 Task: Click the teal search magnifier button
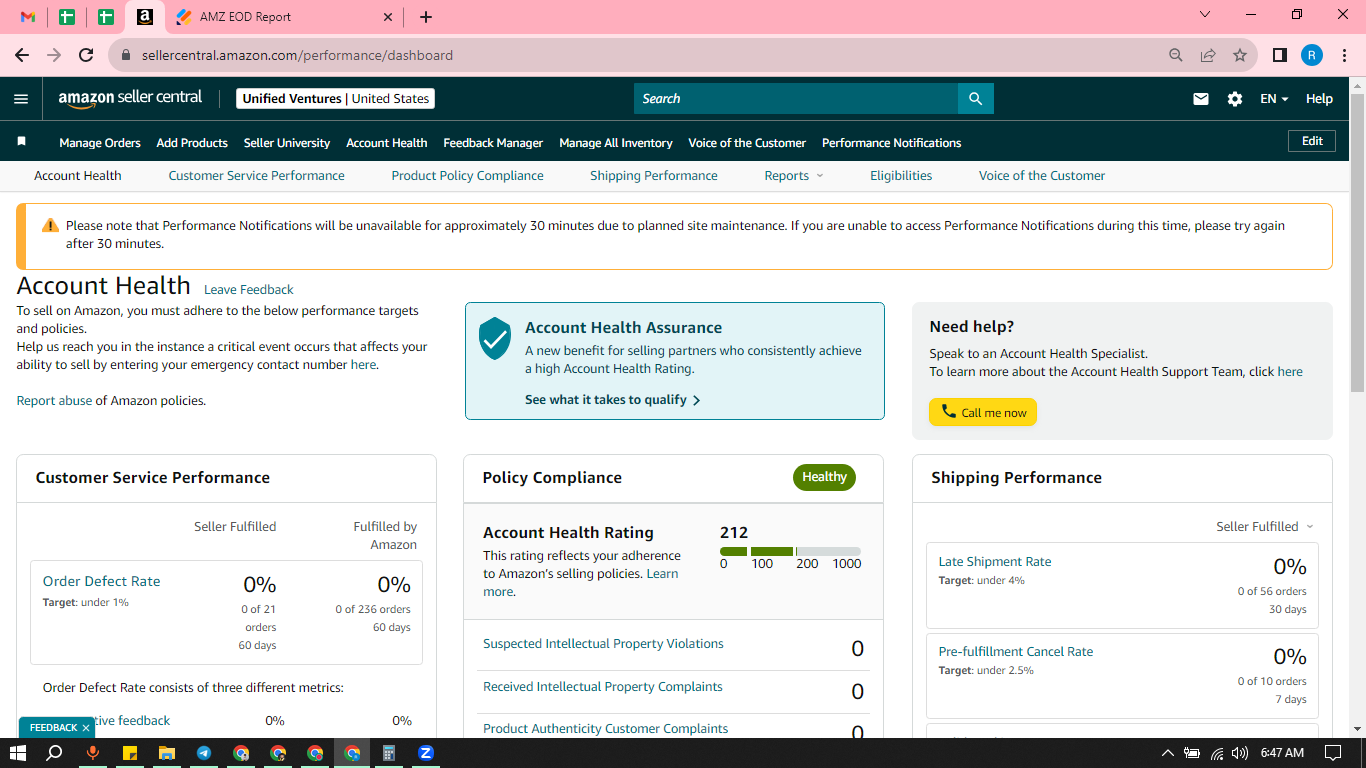(975, 99)
